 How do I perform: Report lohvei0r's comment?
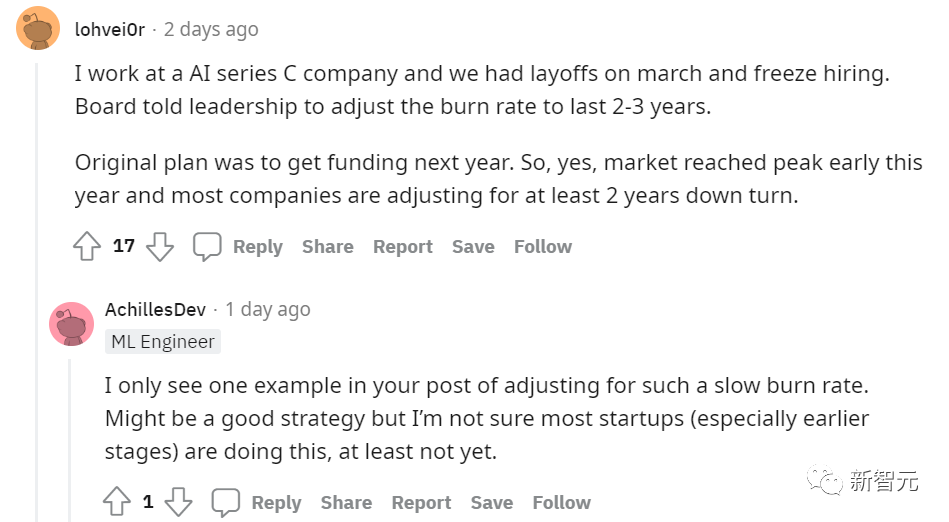tap(403, 246)
